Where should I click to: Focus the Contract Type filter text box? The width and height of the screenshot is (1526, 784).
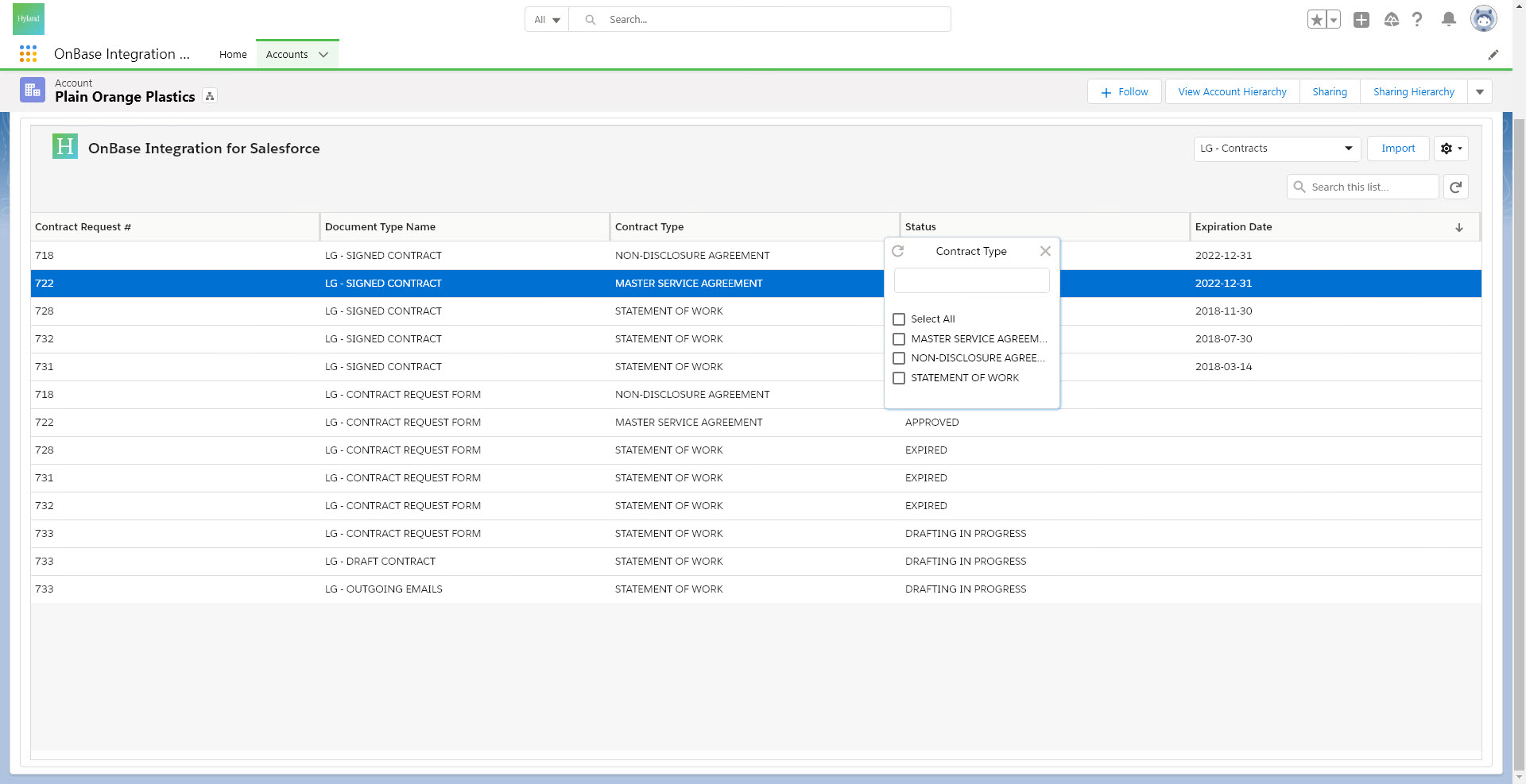tap(971, 280)
